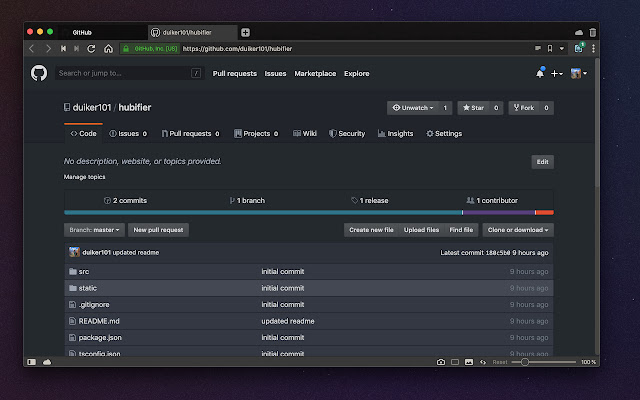This screenshot has height=400, width=640.
Task: Toggle reader view icon in address bar
Action: [538, 48]
